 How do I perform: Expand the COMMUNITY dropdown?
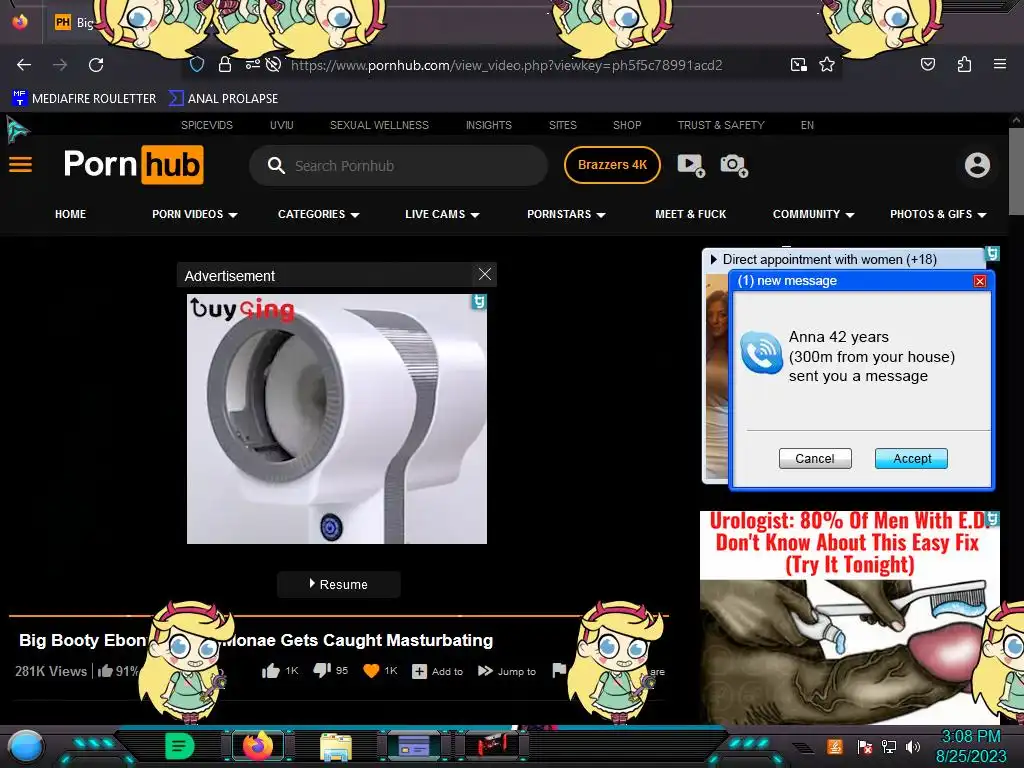click(814, 214)
